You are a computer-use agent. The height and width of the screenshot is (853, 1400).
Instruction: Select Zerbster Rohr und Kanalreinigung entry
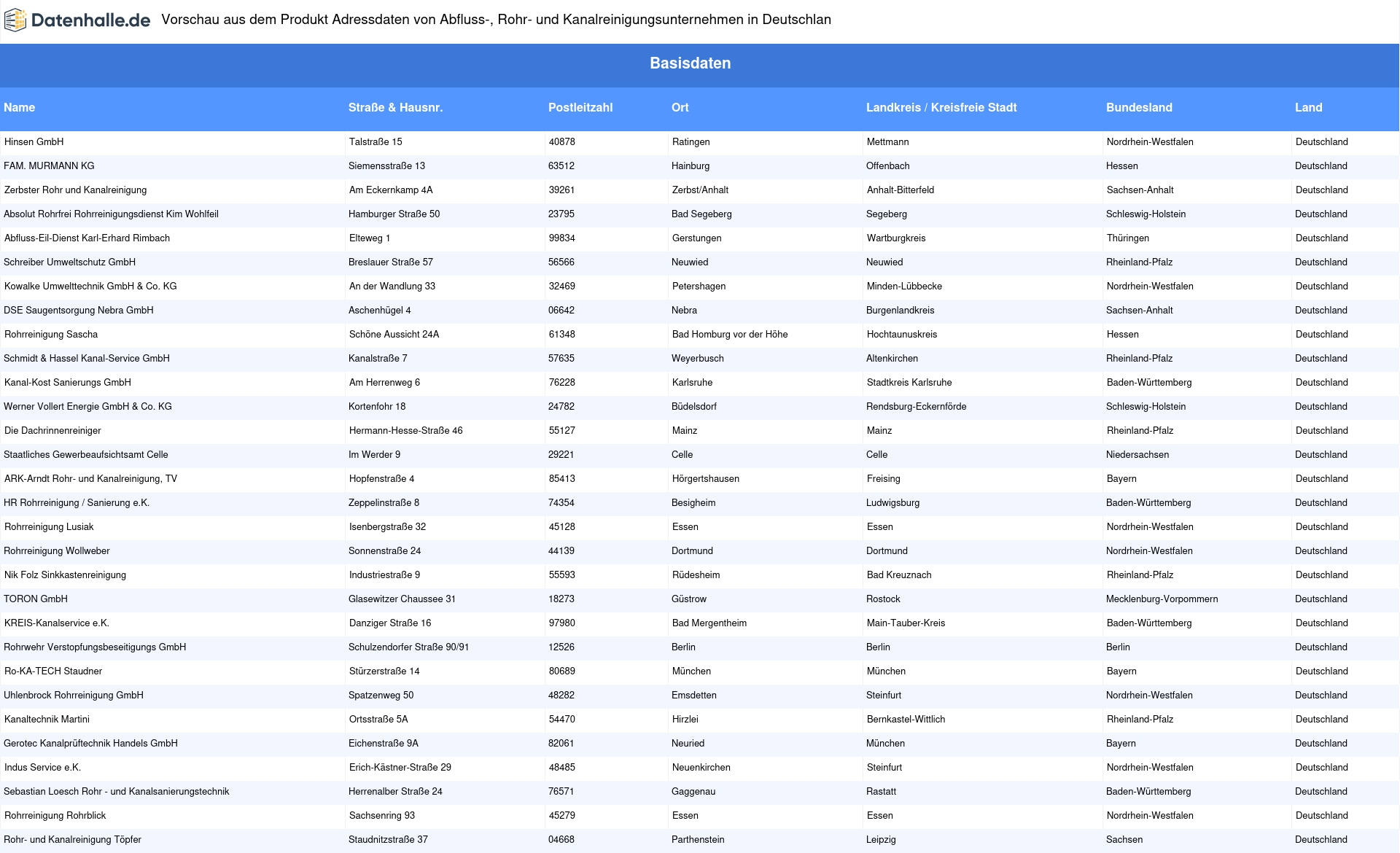pyautogui.click(x=75, y=190)
